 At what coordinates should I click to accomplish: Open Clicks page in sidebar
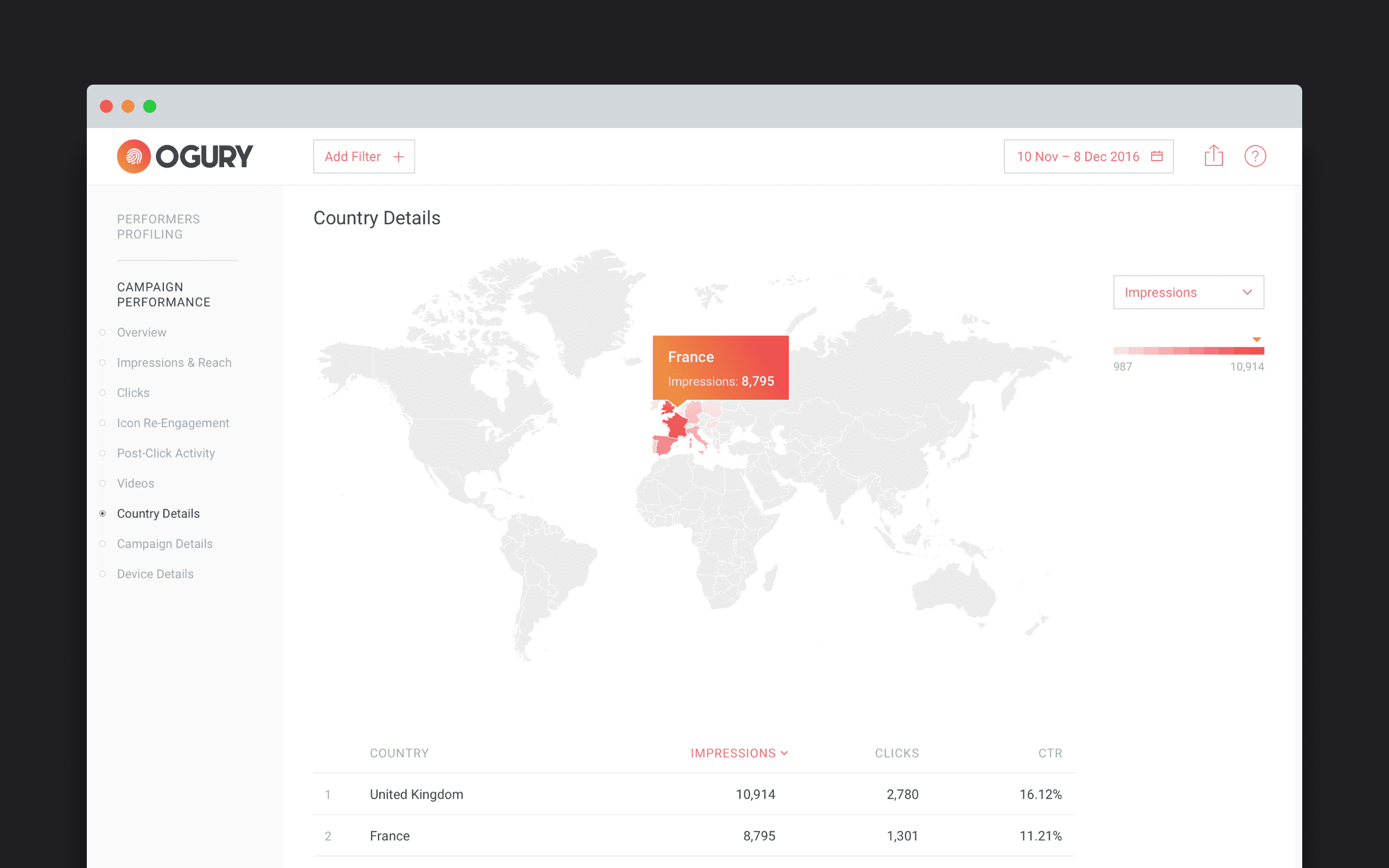pyautogui.click(x=133, y=393)
